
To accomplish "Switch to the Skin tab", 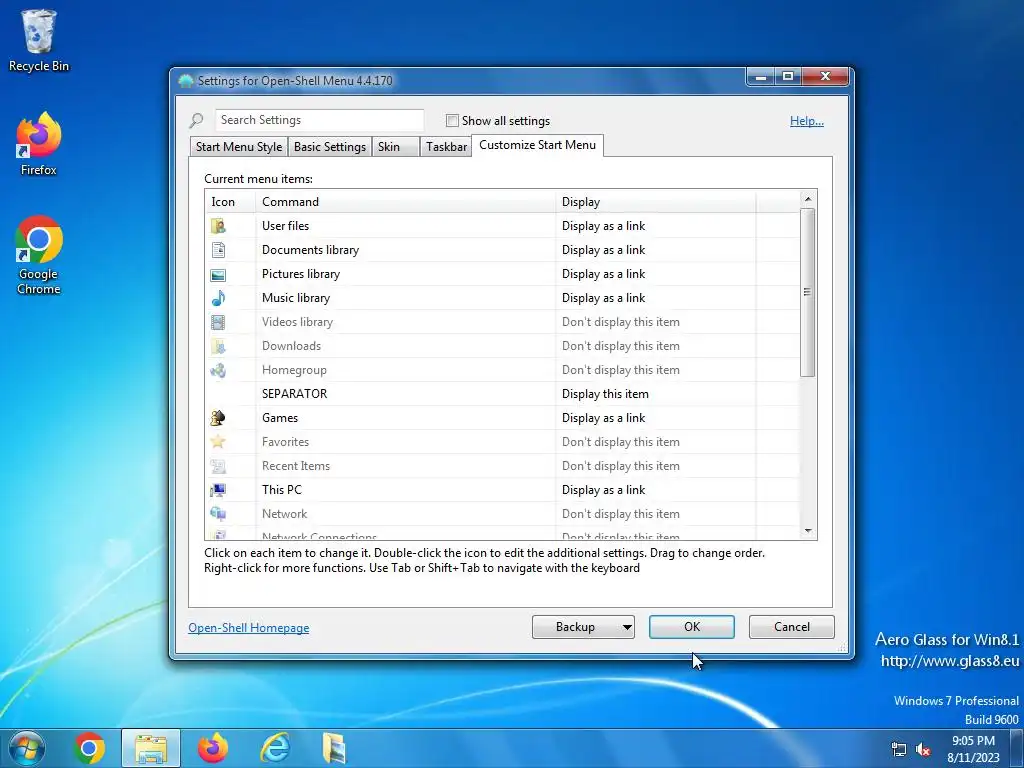I will pyautogui.click(x=395, y=147).
